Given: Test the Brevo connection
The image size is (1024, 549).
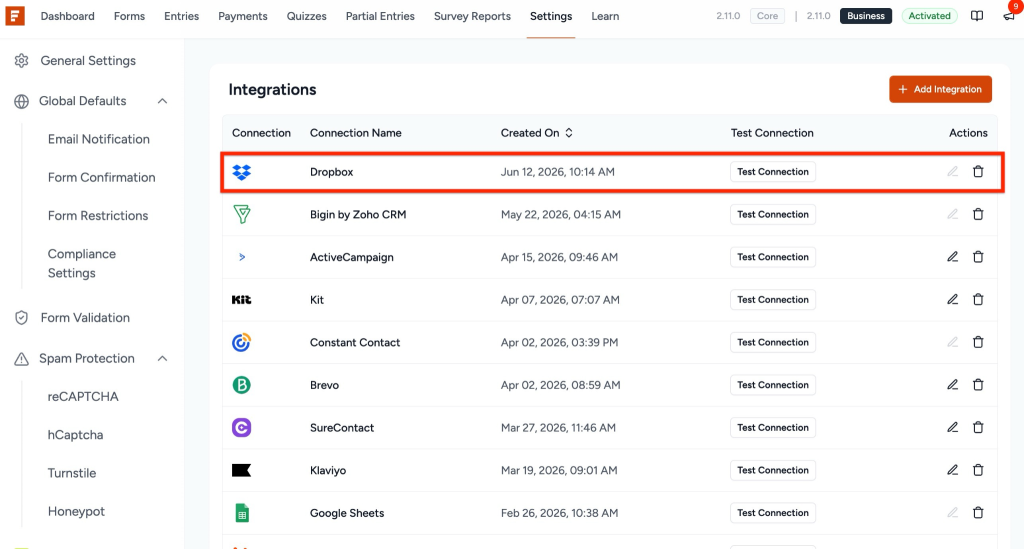Looking at the screenshot, I should coord(773,385).
